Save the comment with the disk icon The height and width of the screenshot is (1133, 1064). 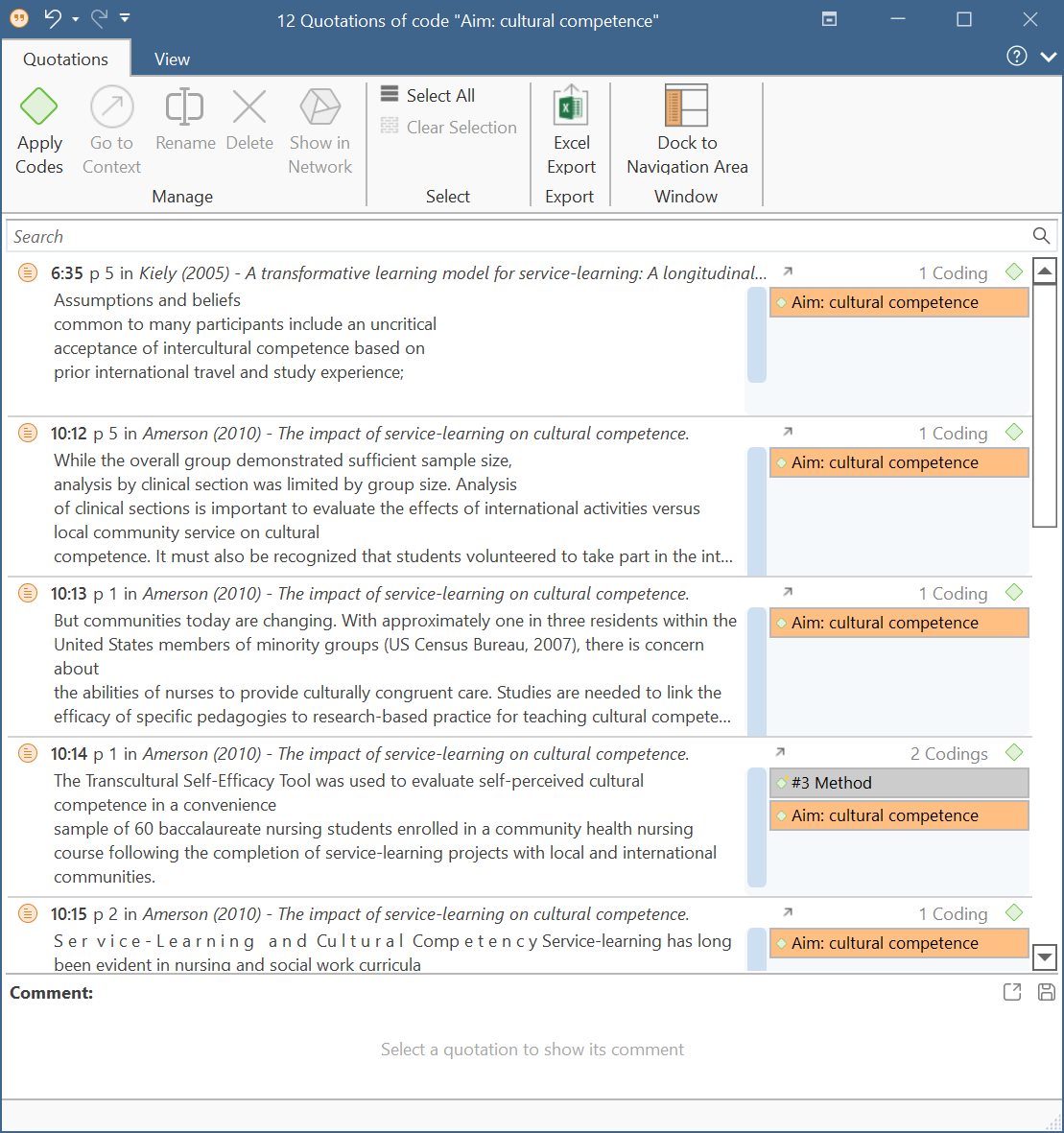1047,992
